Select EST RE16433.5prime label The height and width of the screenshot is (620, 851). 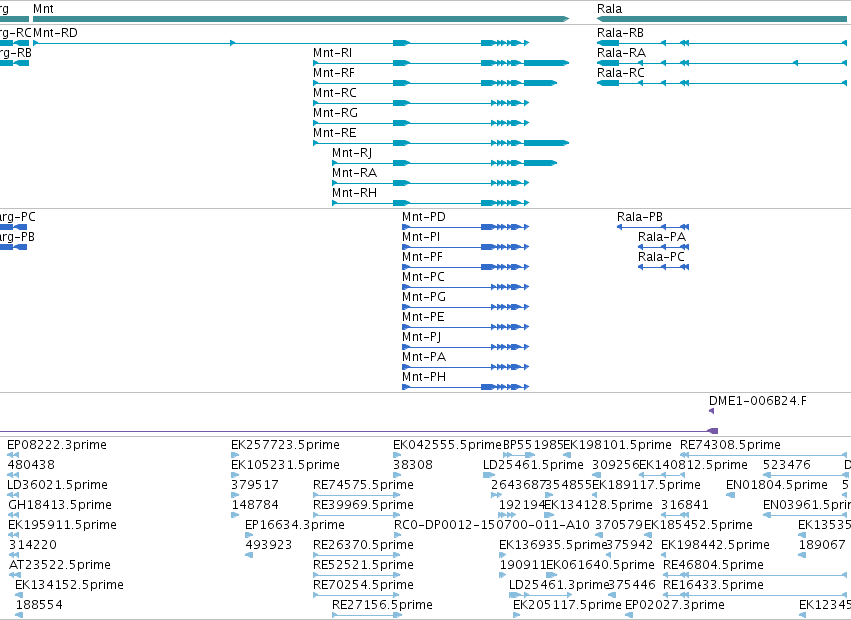[x=714, y=585]
